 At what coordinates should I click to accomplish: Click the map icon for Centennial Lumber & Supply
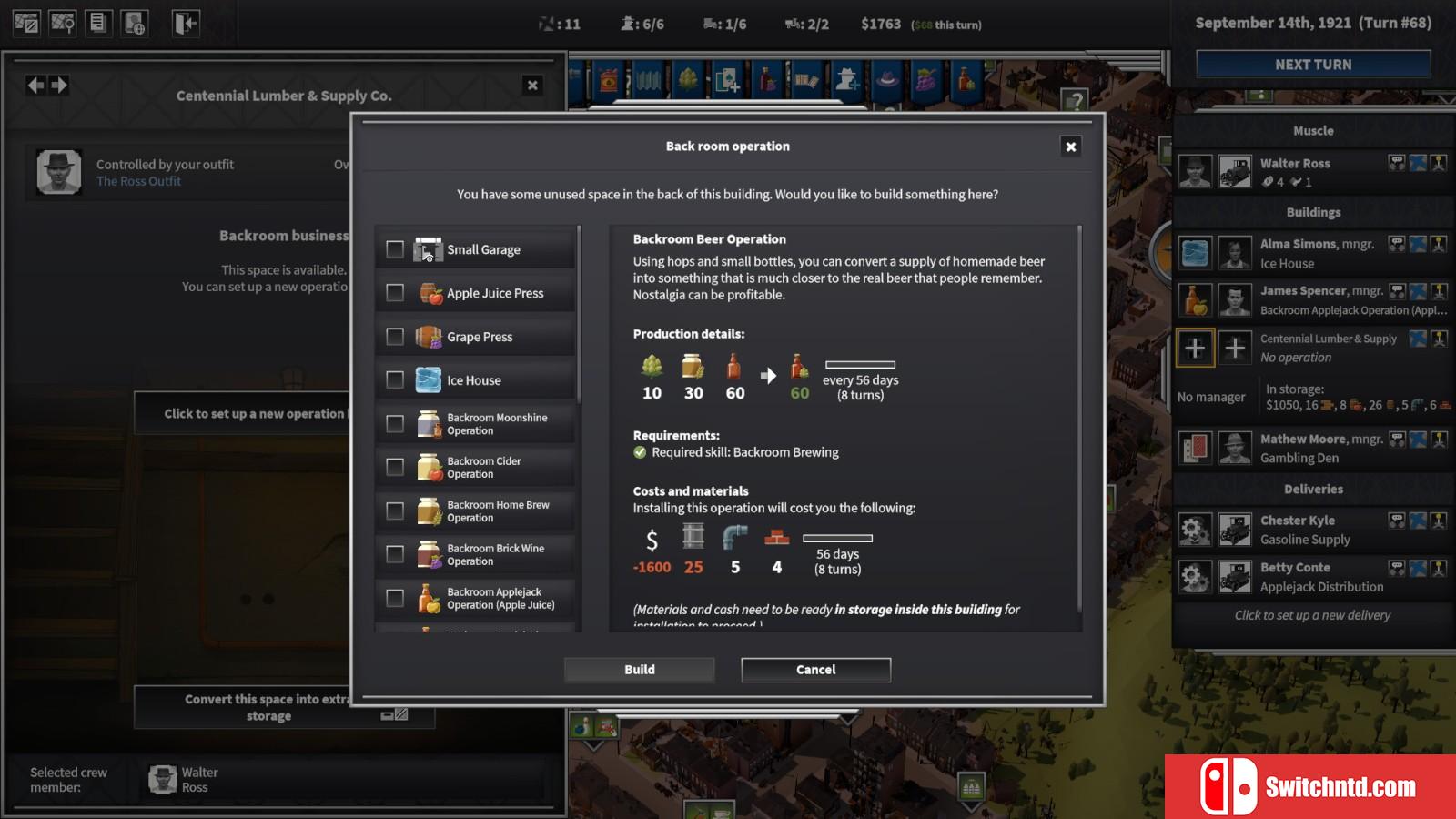point(1418,339)
